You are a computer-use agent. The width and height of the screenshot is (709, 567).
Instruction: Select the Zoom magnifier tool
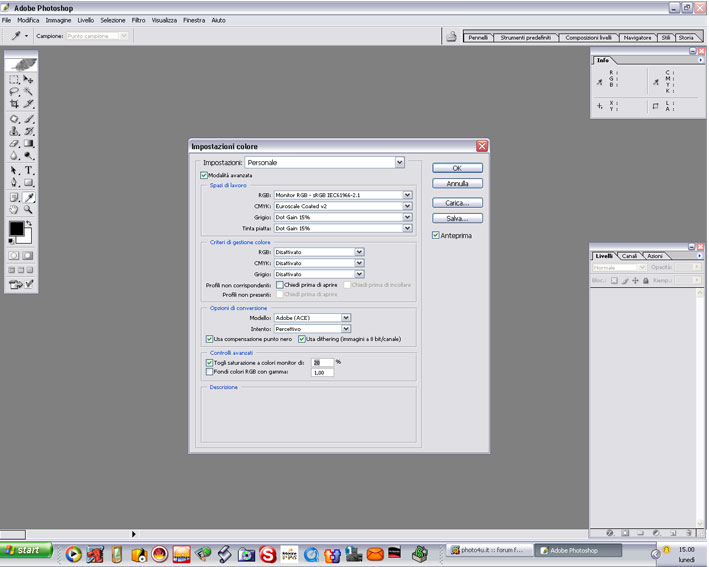pos(29,210)
